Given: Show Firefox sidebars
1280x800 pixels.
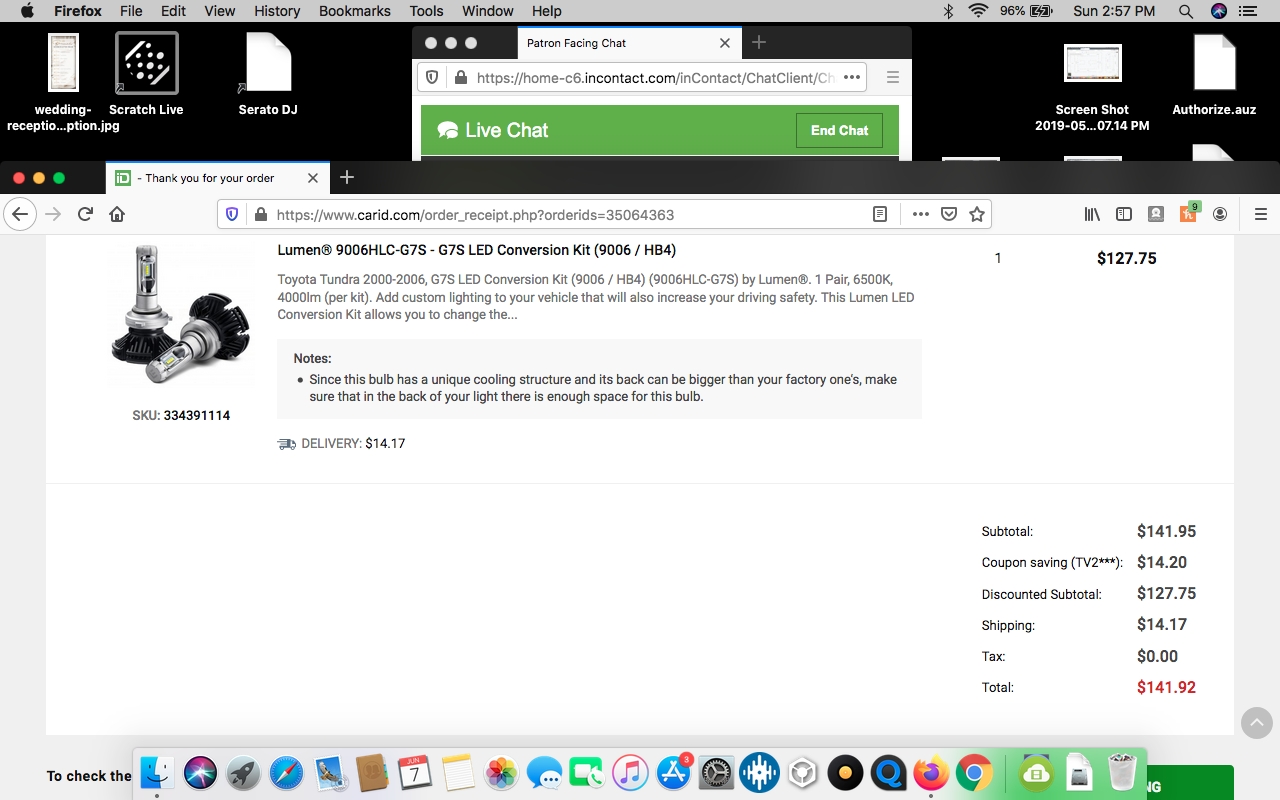Looking at the screenshot, I should pyautogui.click(x=1124, y=214).
